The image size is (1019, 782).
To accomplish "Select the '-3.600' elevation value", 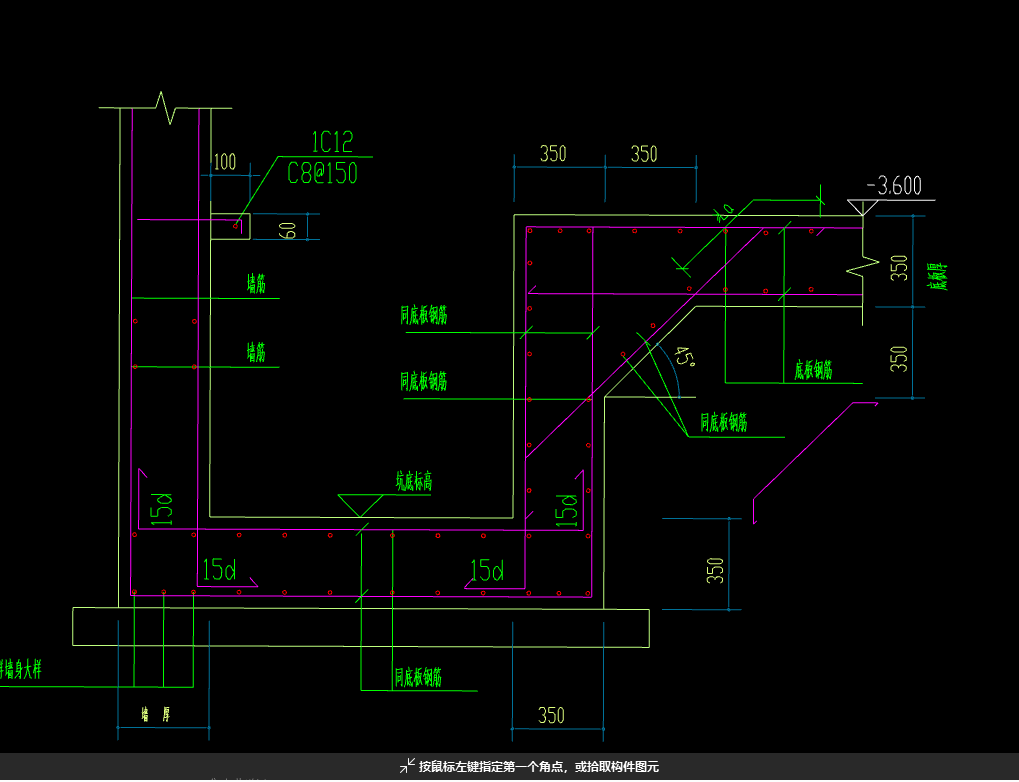I will [894, 186].
